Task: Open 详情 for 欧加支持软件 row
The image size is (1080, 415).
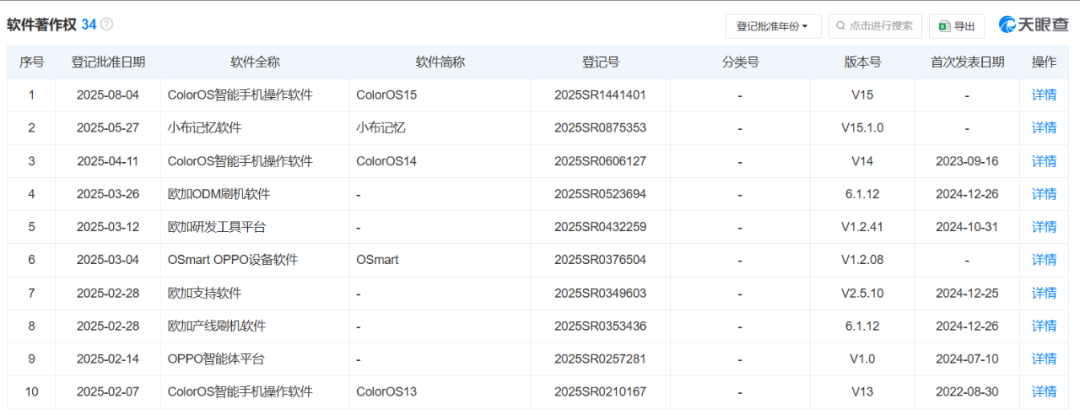Action: [x=1043, y=293]
